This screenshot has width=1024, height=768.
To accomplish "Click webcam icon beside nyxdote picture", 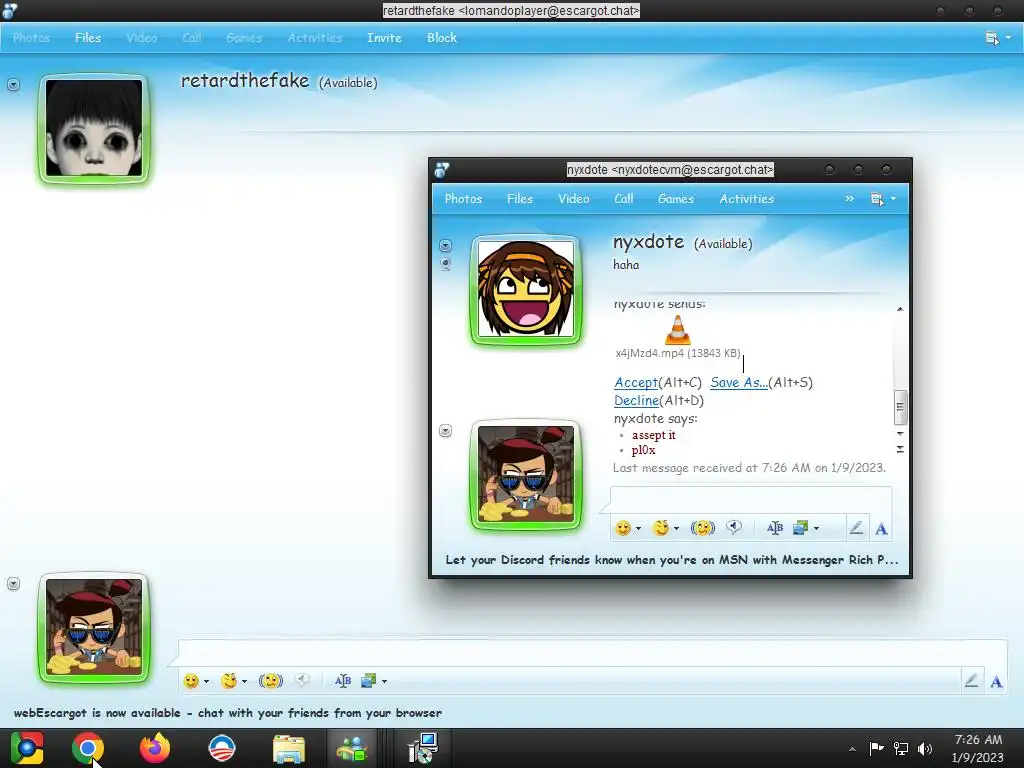I will tap(445, 264).
